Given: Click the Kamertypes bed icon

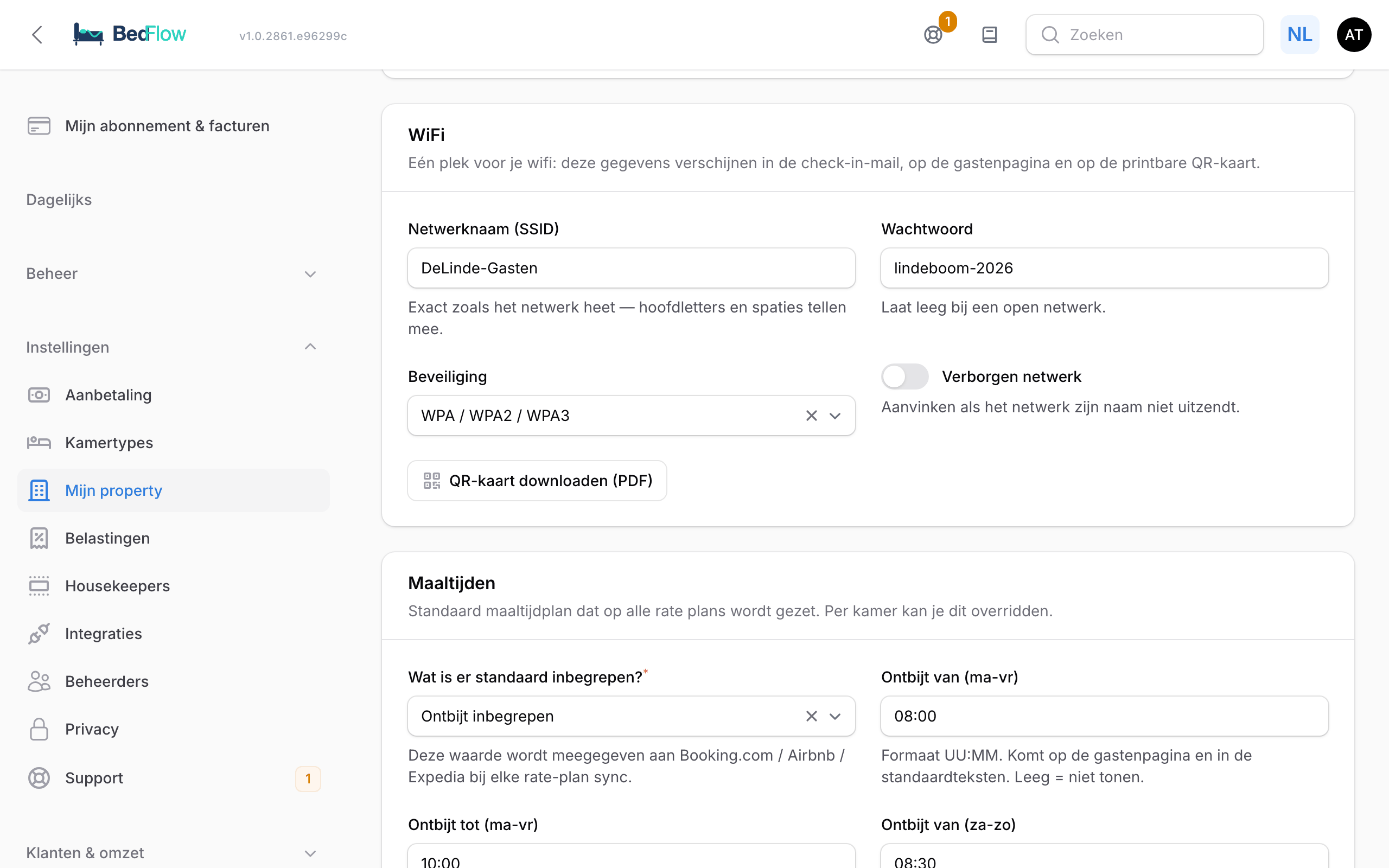Looking at the screenshot, I should point(39,443).
